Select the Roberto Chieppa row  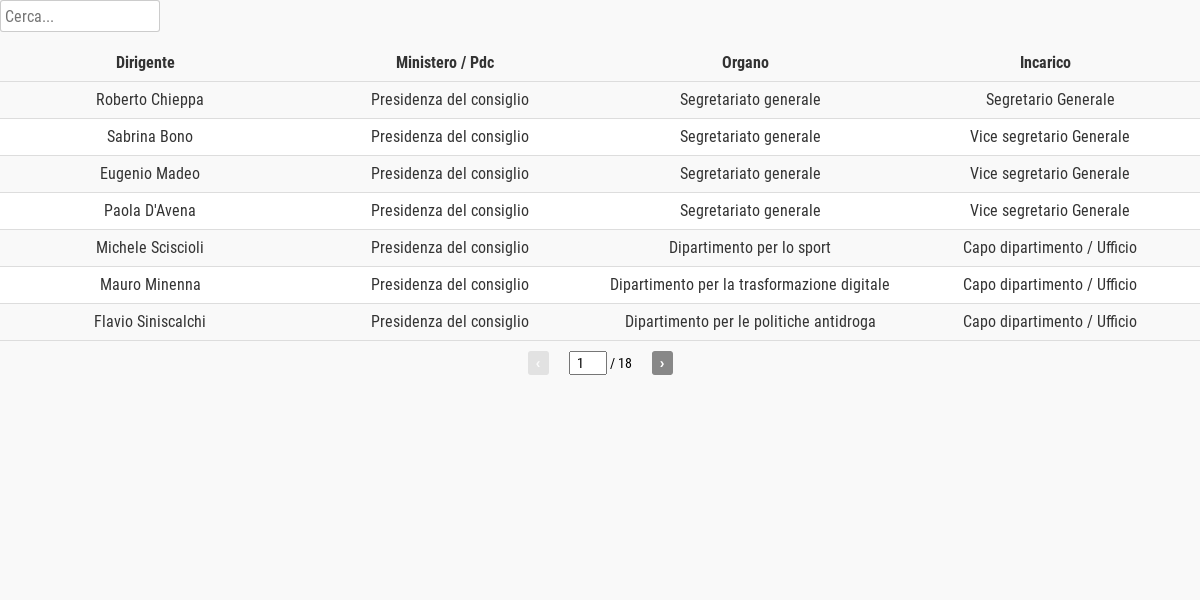600,100
